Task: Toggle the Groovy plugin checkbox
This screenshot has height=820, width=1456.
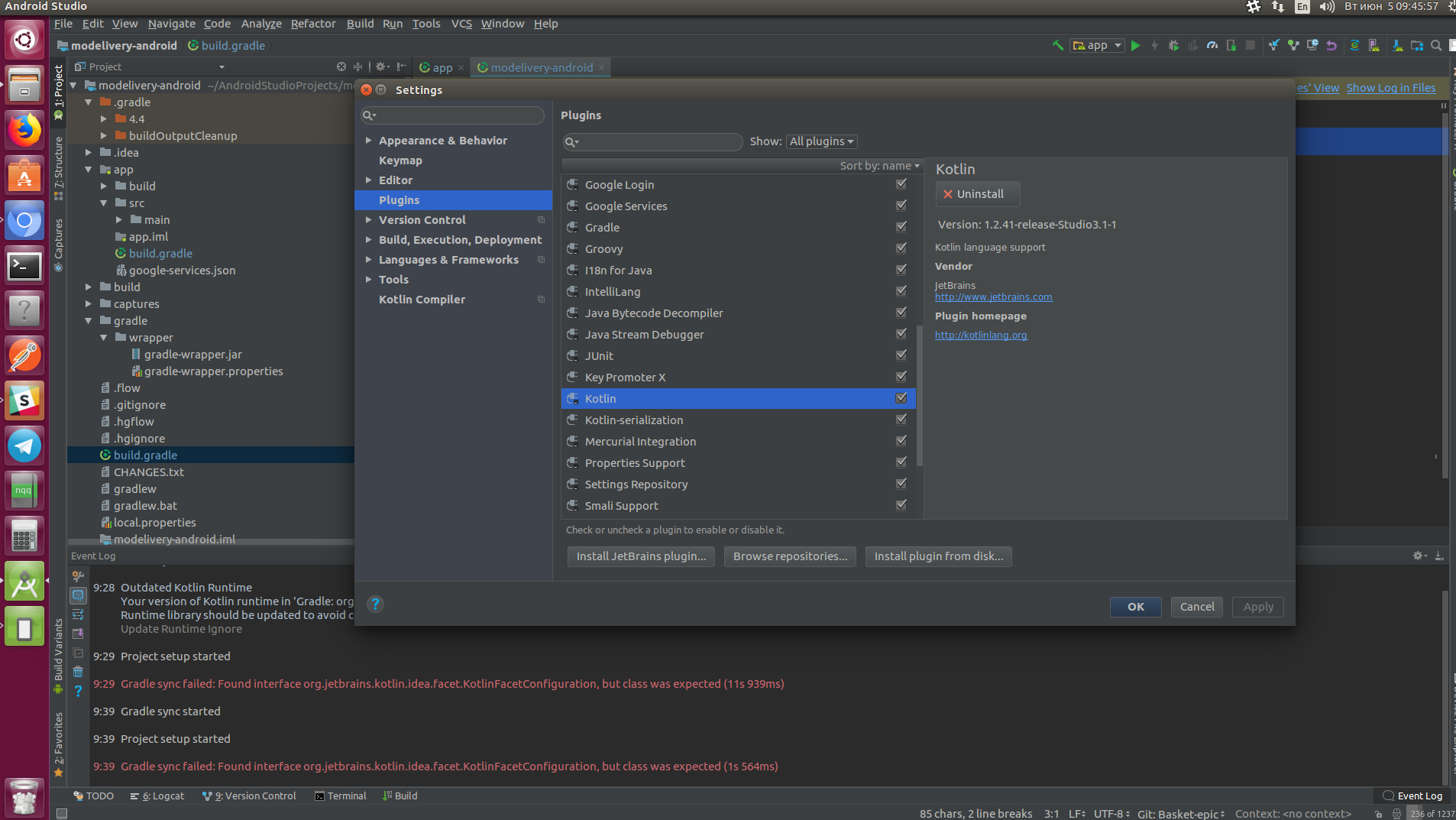Action: click(901, 248)
